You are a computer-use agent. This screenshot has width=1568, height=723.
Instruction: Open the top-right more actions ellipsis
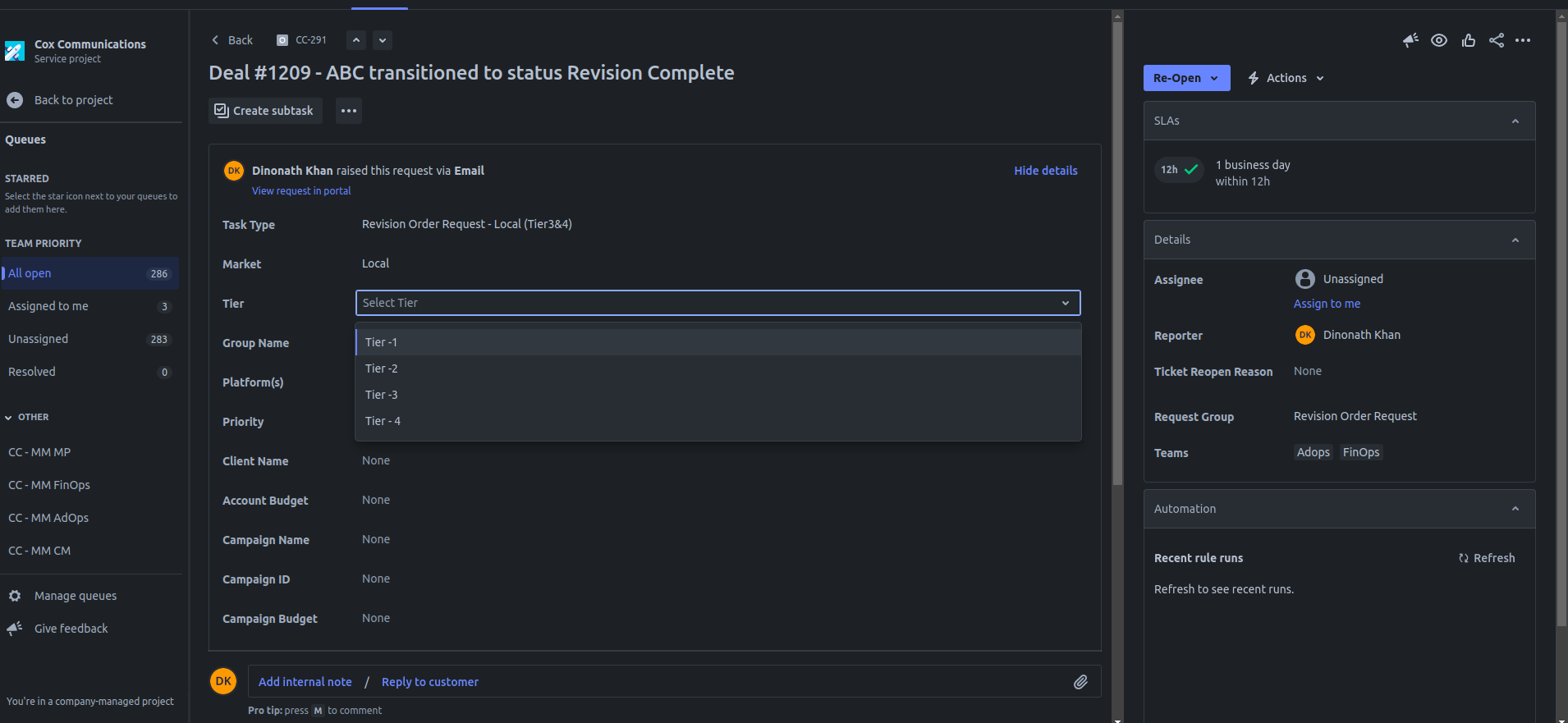1523,40
